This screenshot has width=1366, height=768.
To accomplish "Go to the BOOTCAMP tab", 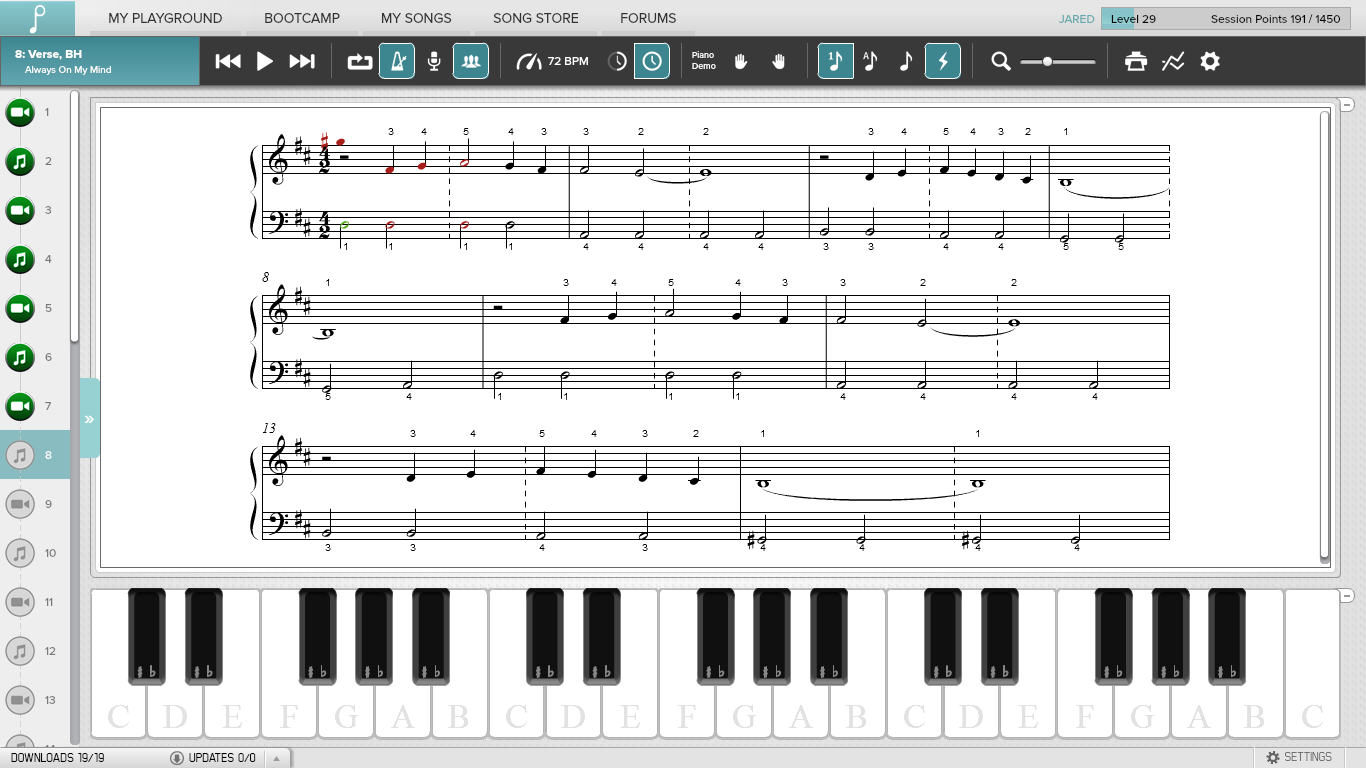I will (x=302, y=18).
